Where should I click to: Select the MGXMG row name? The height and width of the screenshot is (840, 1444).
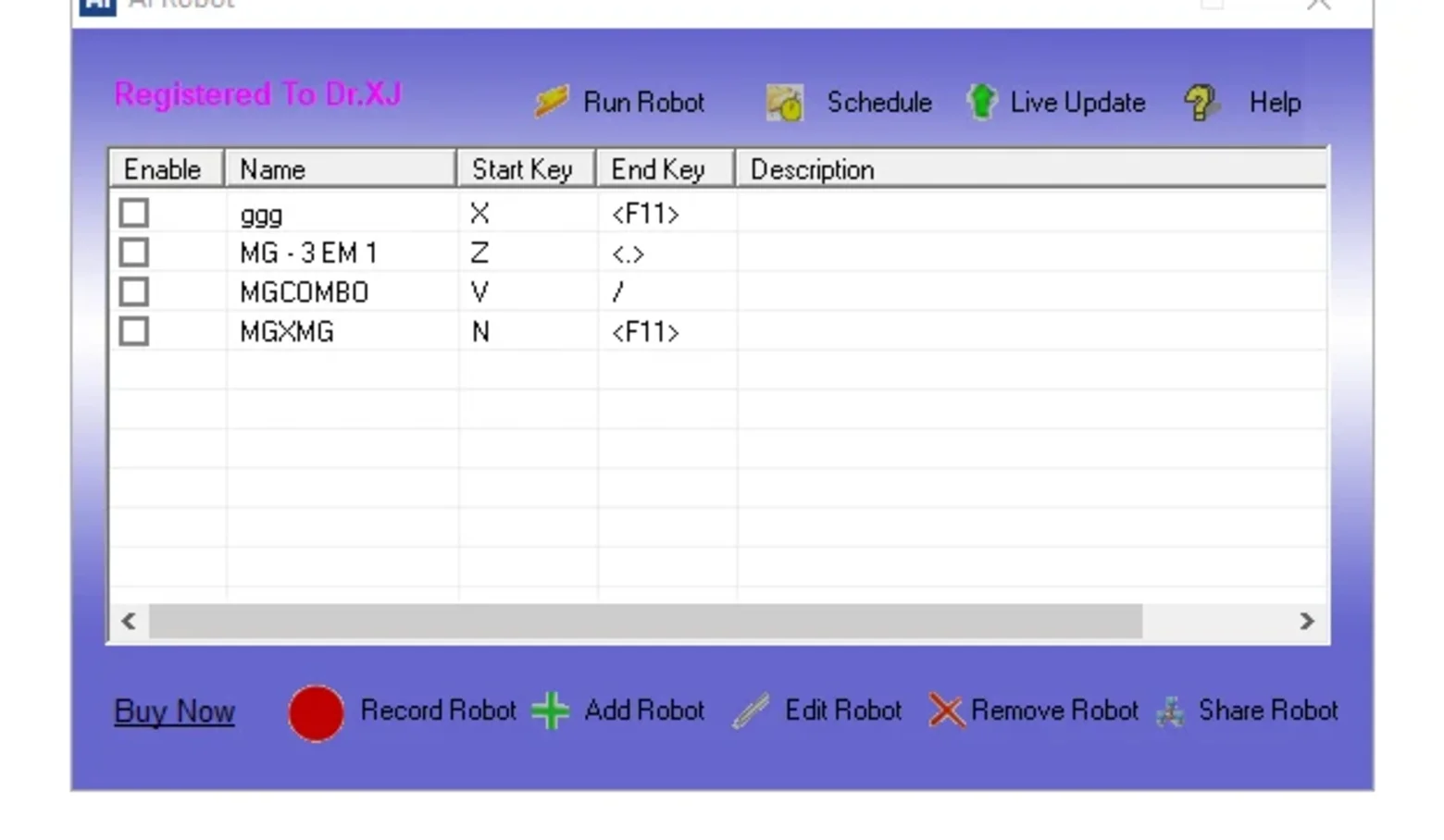pos(287,332)
